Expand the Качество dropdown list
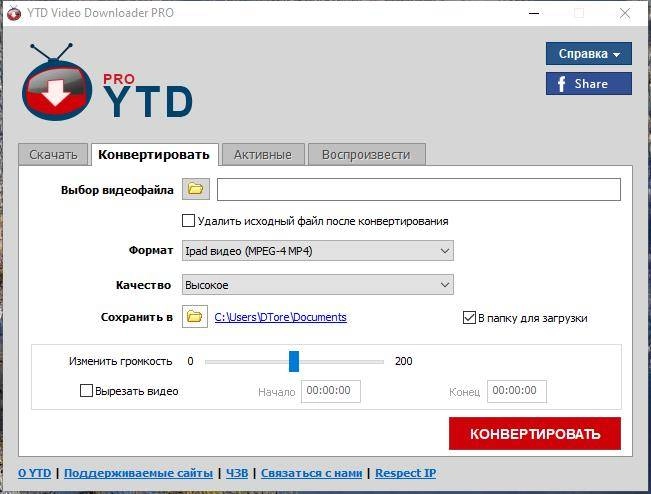The height and width of the screenshot is (494, 651). tap(318, 285)
